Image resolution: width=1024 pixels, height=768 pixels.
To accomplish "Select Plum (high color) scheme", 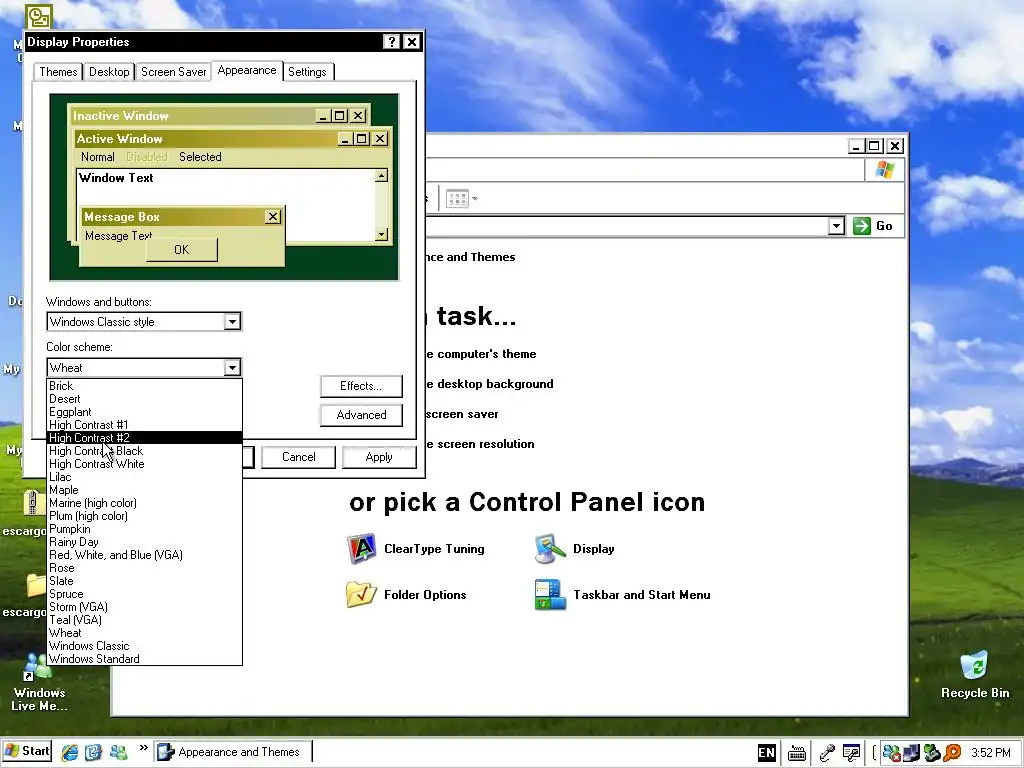I will 144,516.
